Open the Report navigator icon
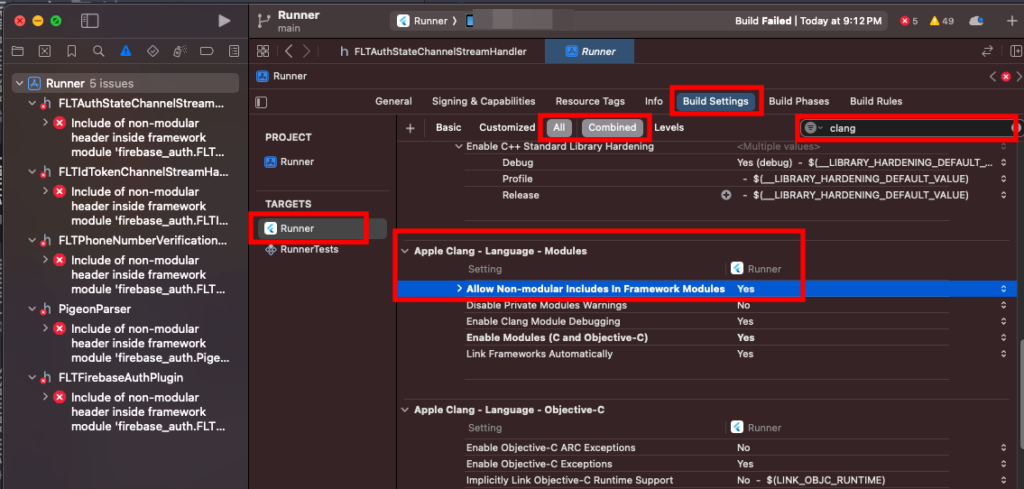1024x489 pixels. 233,51
